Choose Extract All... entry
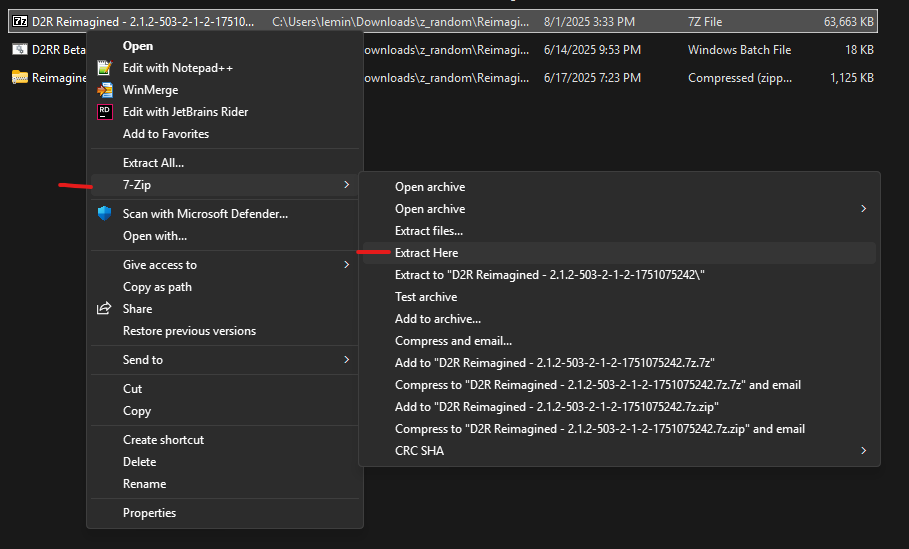This screenshot has height=549, width=909. click(153, 163)
